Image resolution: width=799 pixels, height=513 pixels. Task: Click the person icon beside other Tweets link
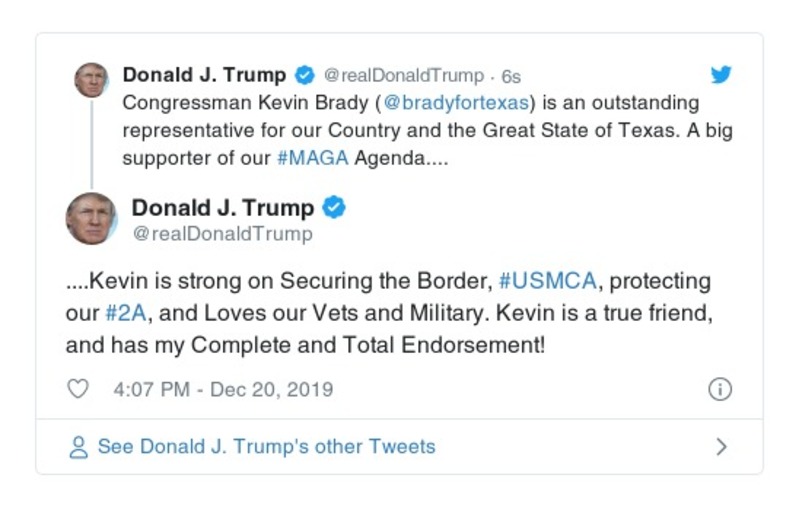[78, 447]
